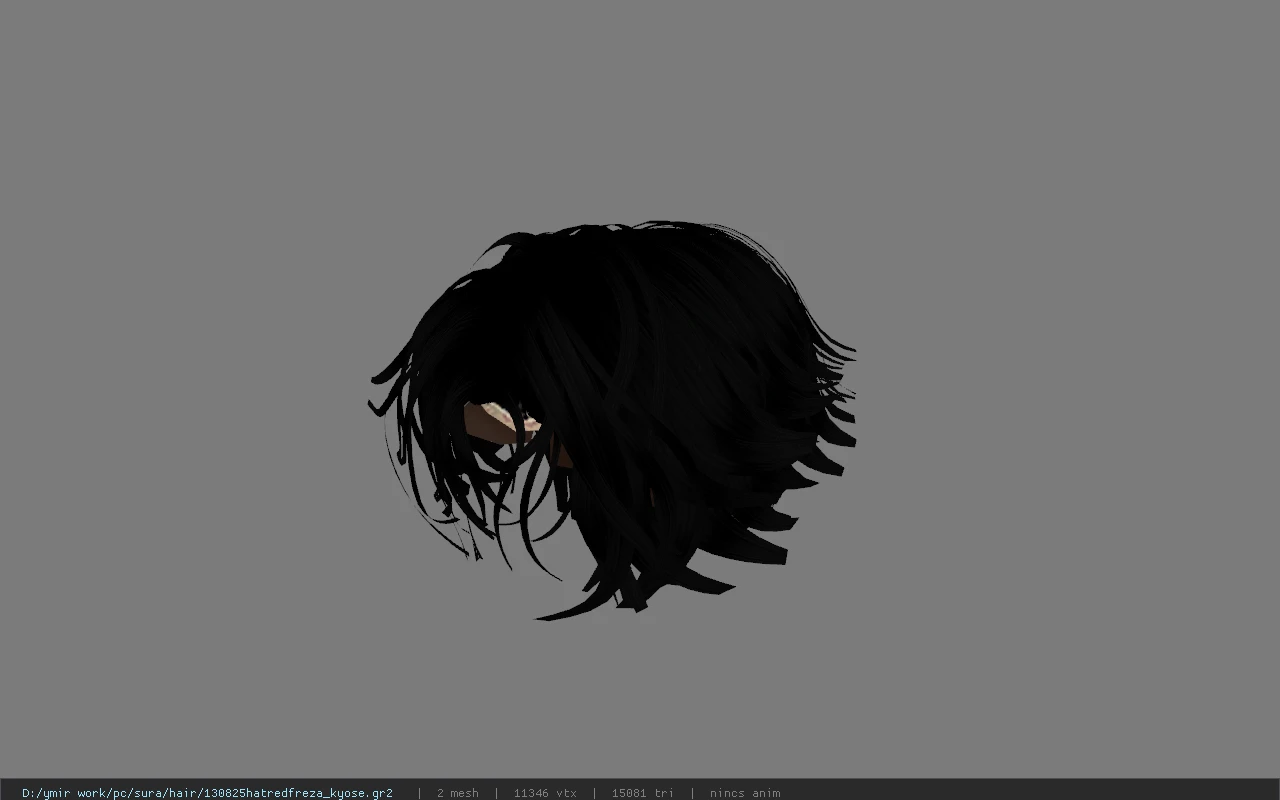Click the separator before 'nincs anim'

[x=692, y=793]
